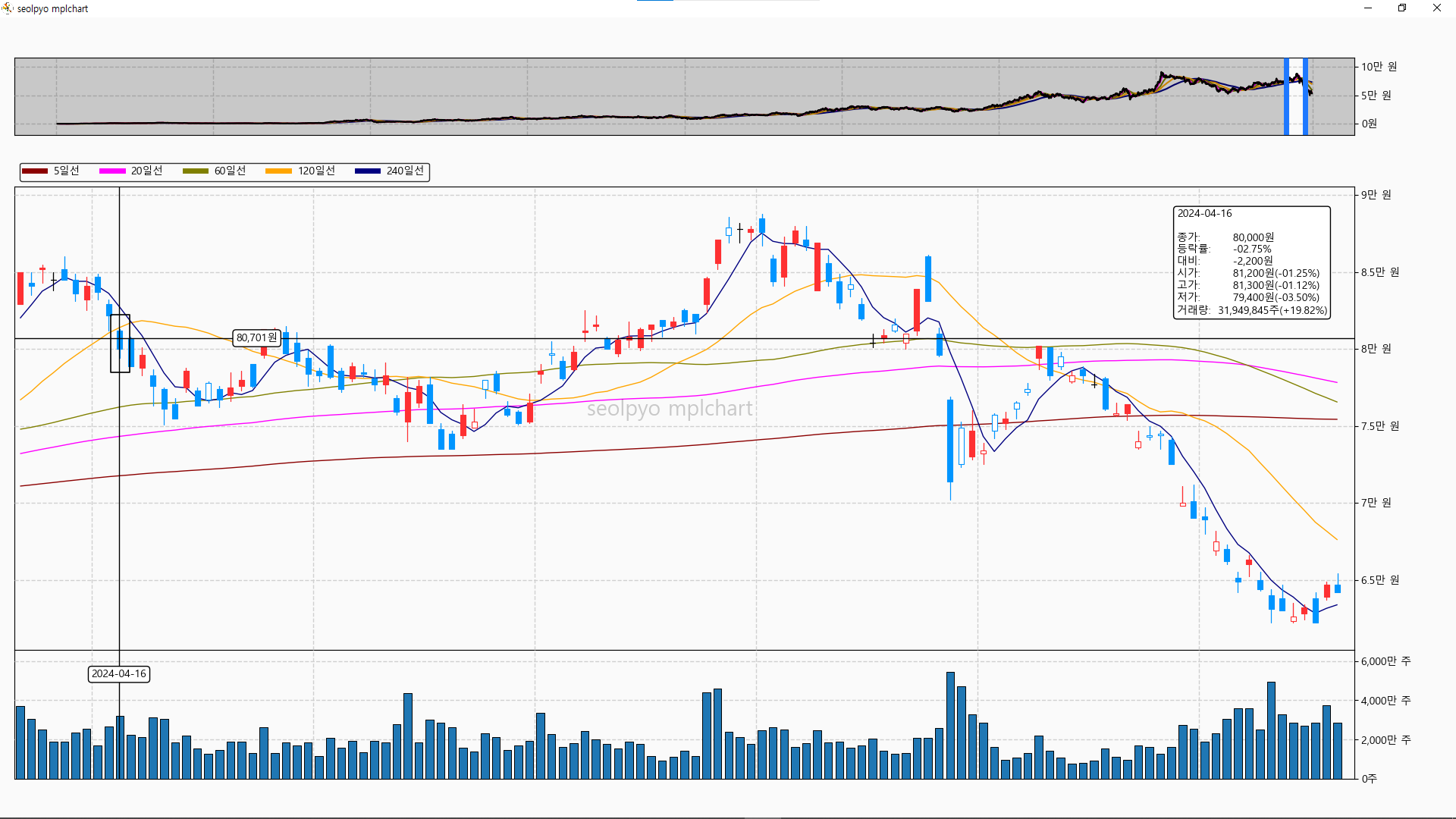Close the seolpyo mplchart window
The width and height of the screenshot is (1456, 819).
coord(1437,8)
